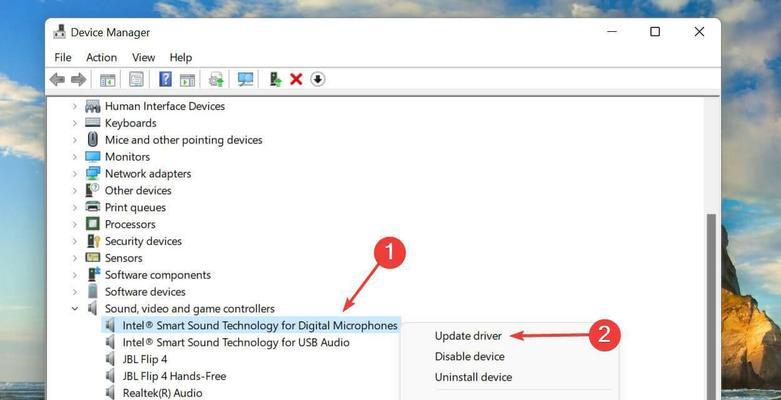The image size is (781, 400).
Task: Expand the Processors node
Action: (x=75, y=224)
